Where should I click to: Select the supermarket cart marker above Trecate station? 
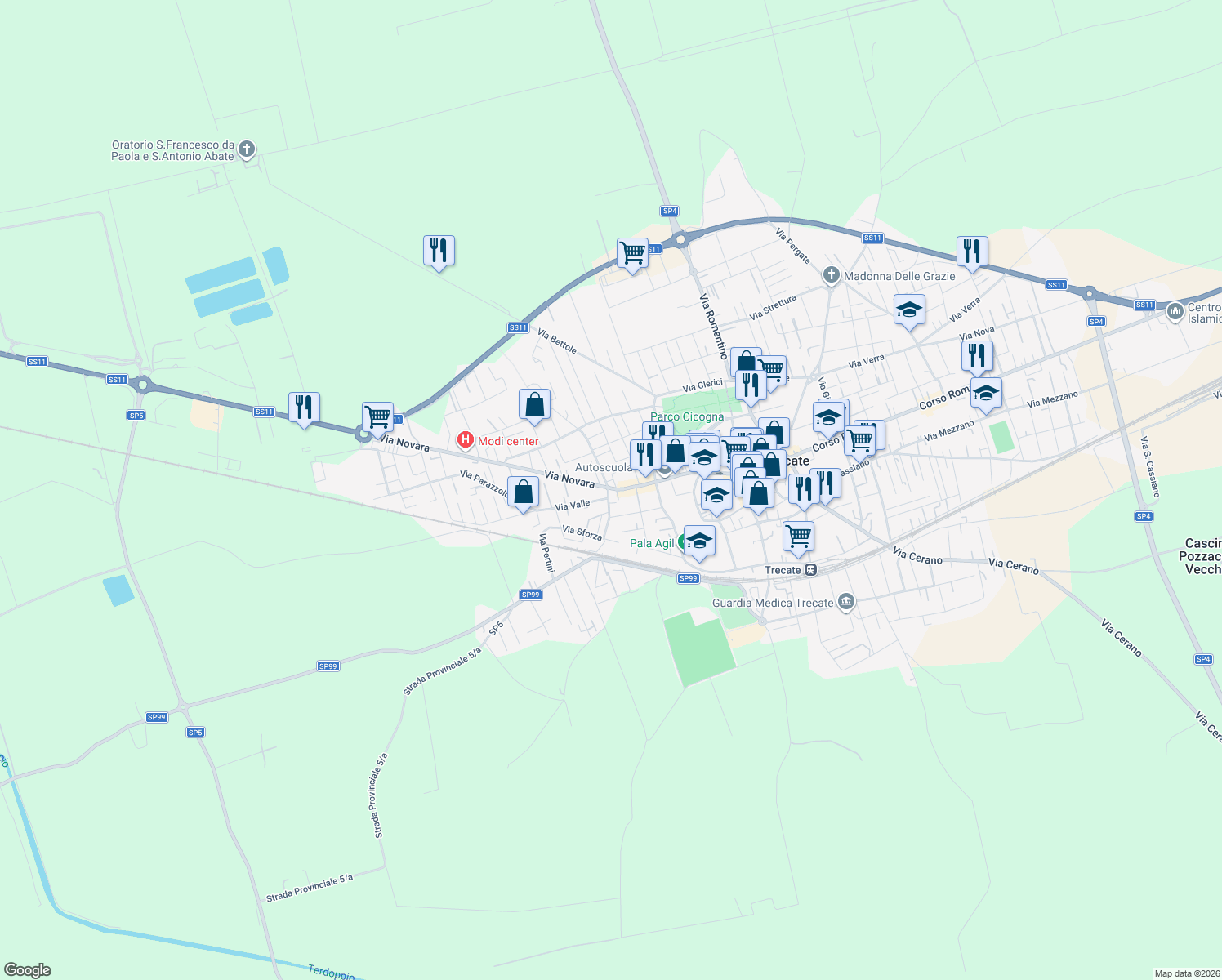798,536
